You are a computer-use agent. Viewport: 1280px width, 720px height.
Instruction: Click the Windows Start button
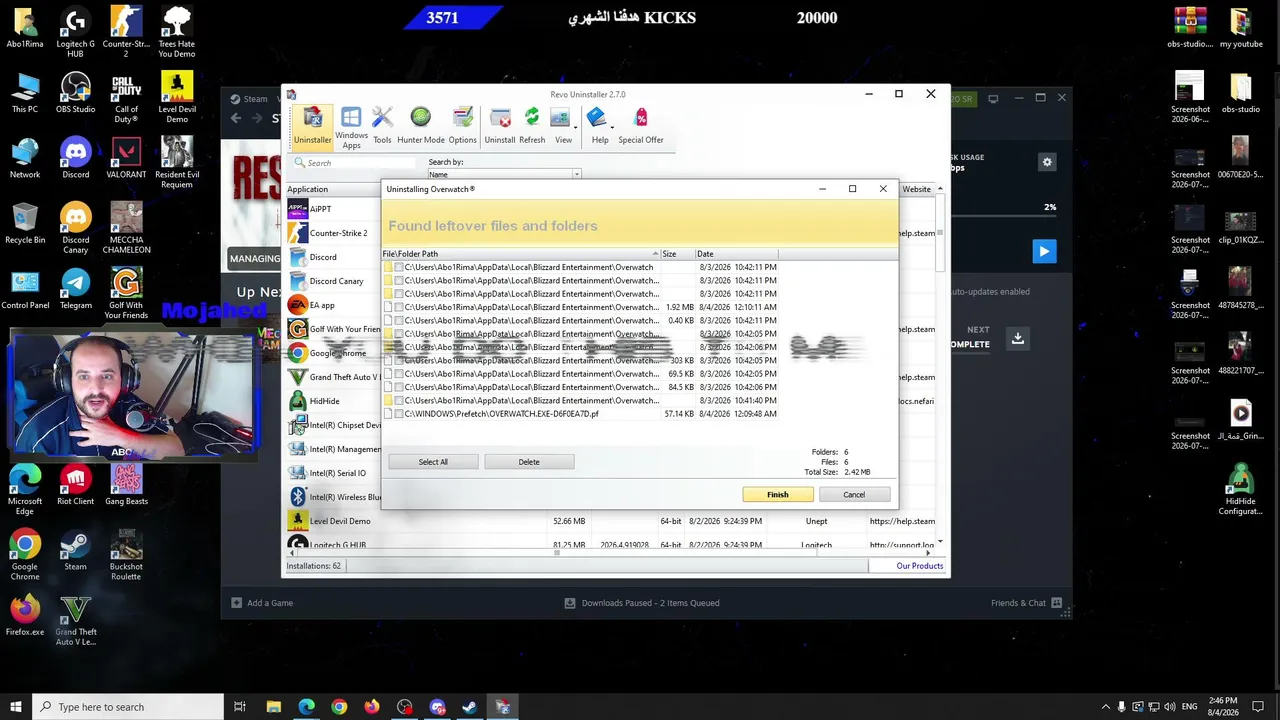15,707
